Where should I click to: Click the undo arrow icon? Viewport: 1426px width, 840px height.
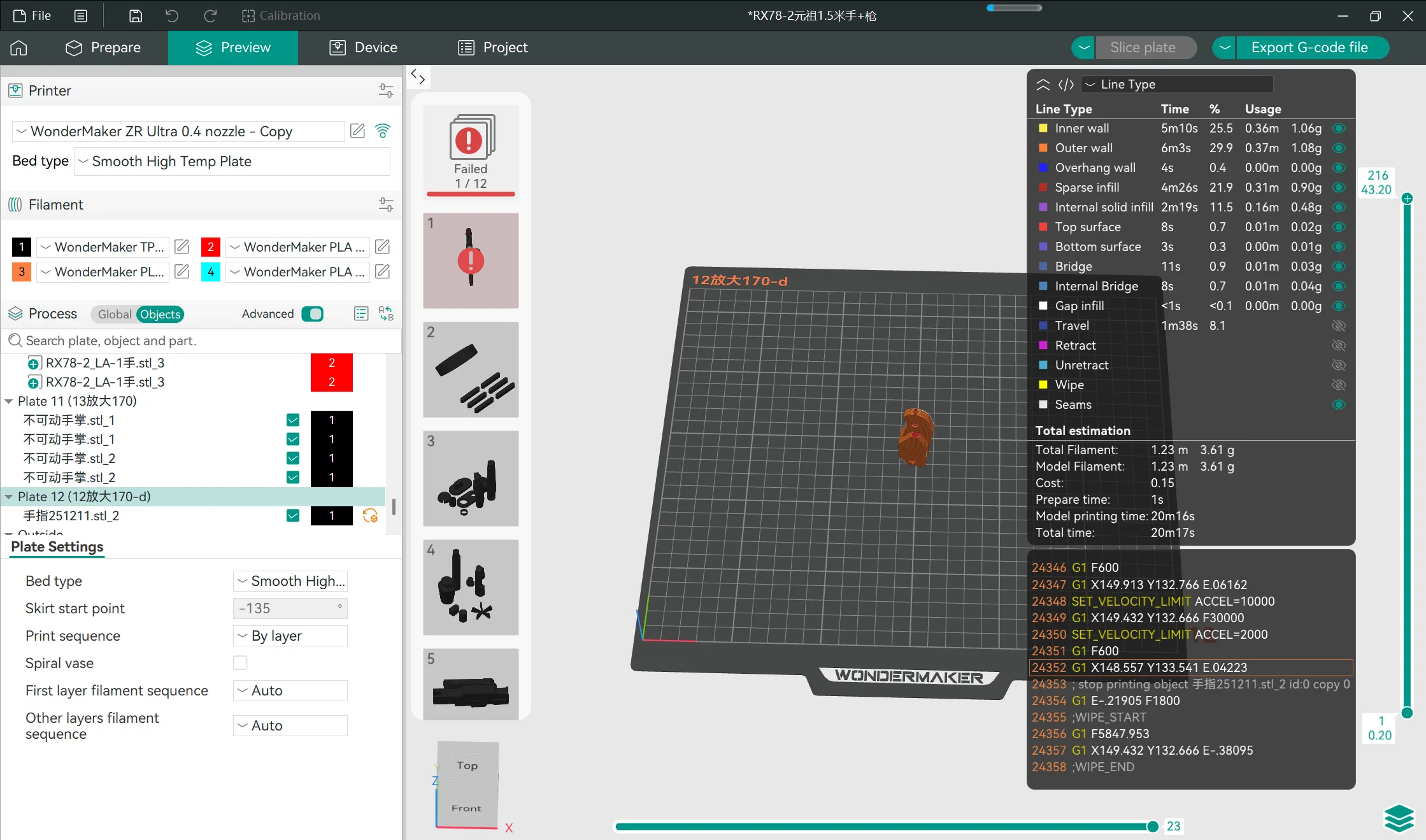pyautogui.click(x=172, y=16)
